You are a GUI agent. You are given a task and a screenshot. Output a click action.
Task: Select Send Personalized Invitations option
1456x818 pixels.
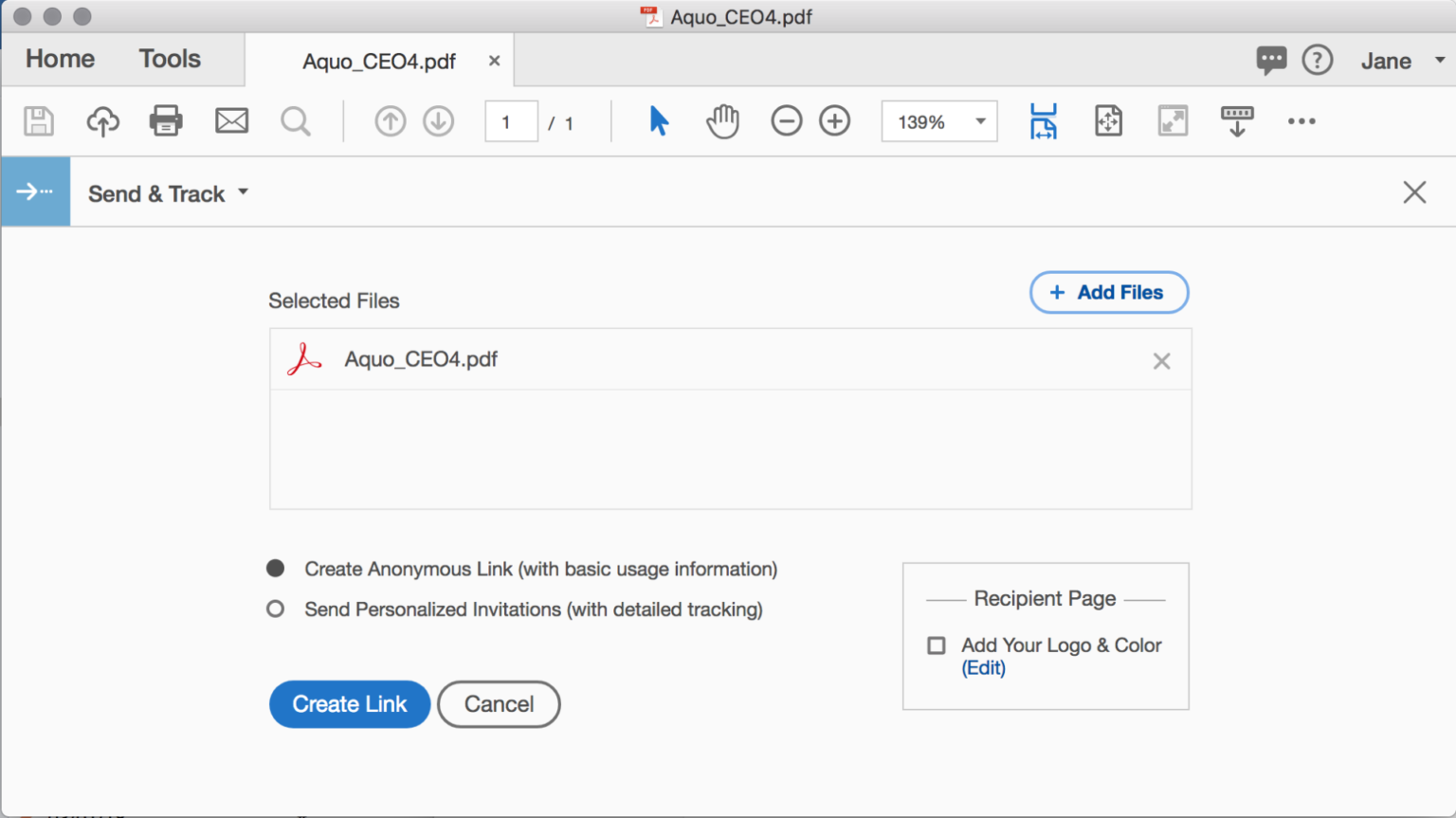coord(275,609)
